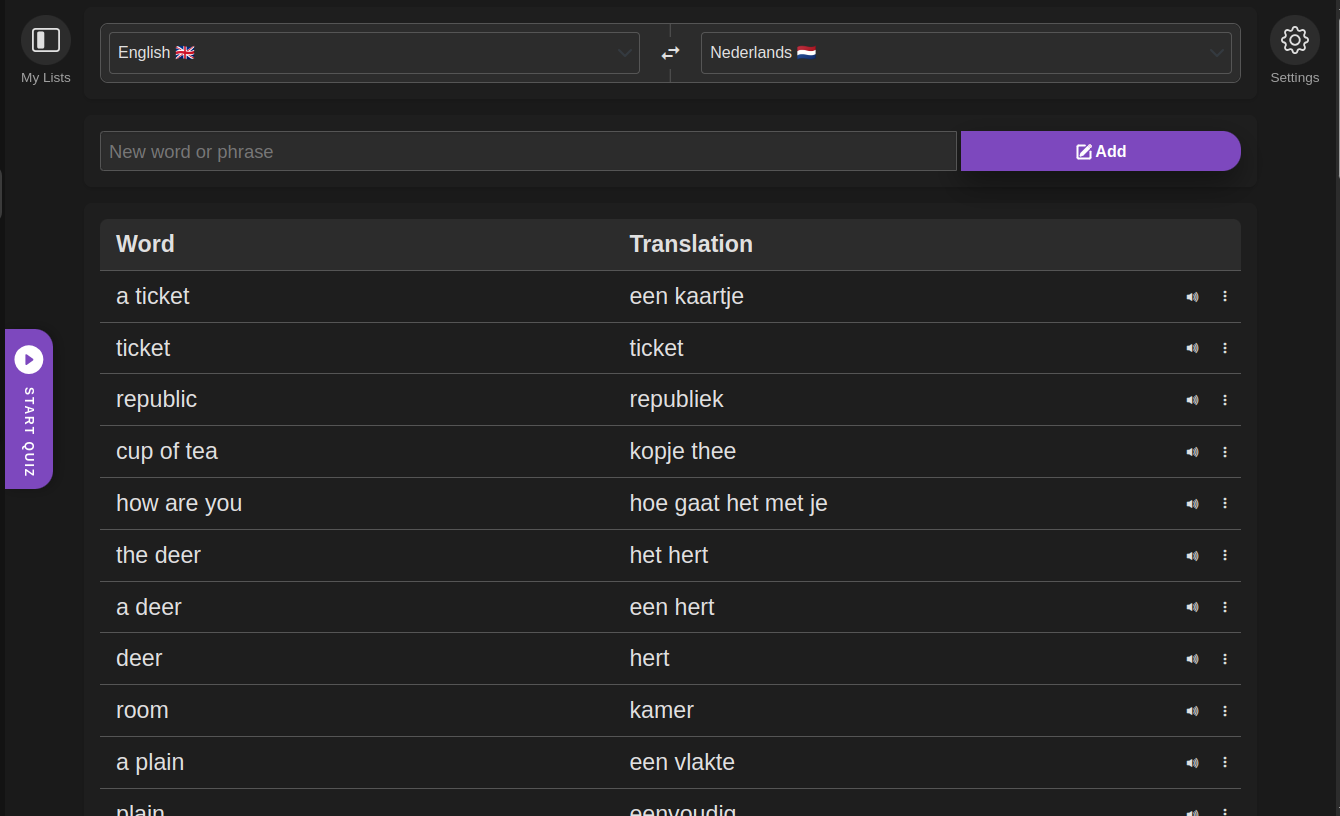Select the word 'the deer'

click(158, 555)
